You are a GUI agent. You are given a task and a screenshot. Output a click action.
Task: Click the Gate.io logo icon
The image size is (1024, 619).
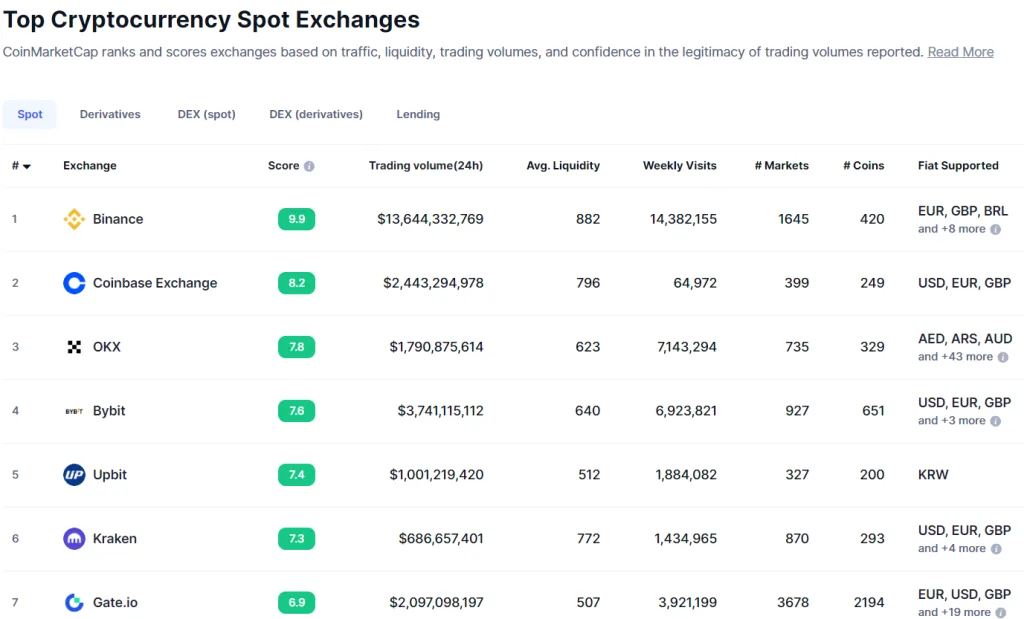pos(74,602)
